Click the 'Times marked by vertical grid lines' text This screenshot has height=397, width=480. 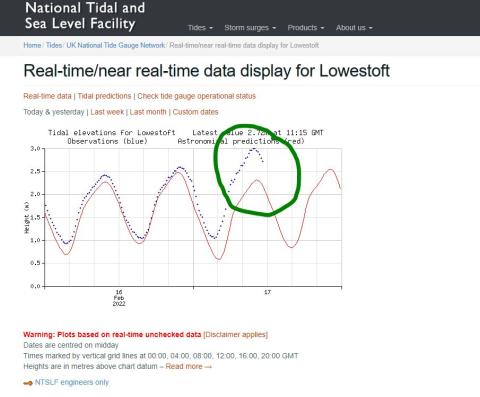coord(161,356)
